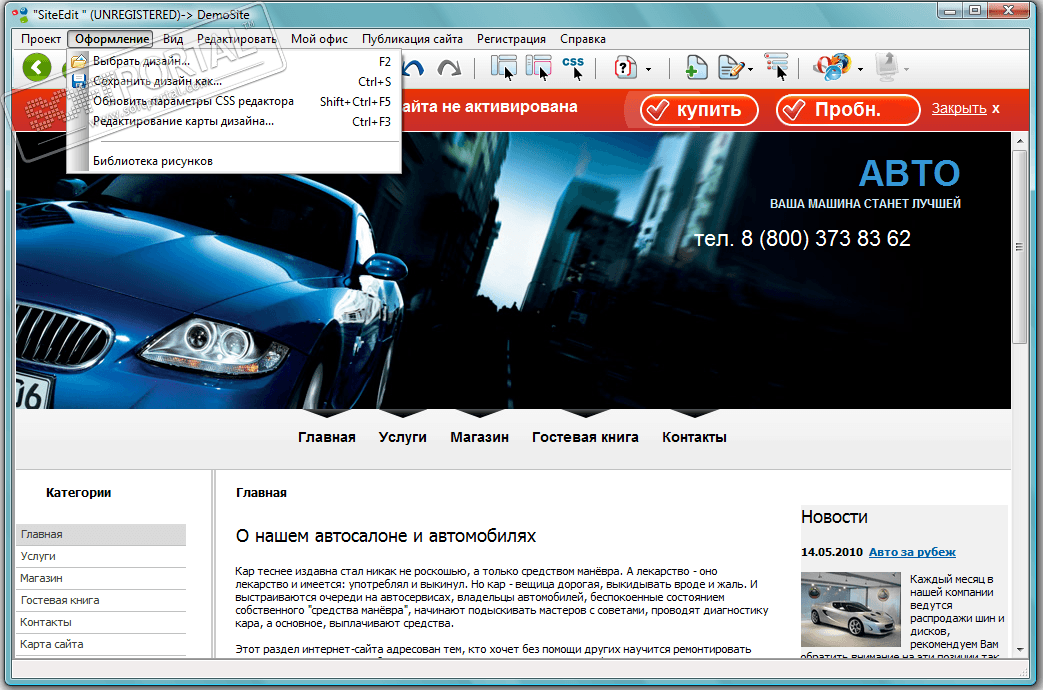Maximize the SiteEdit window

974,10
